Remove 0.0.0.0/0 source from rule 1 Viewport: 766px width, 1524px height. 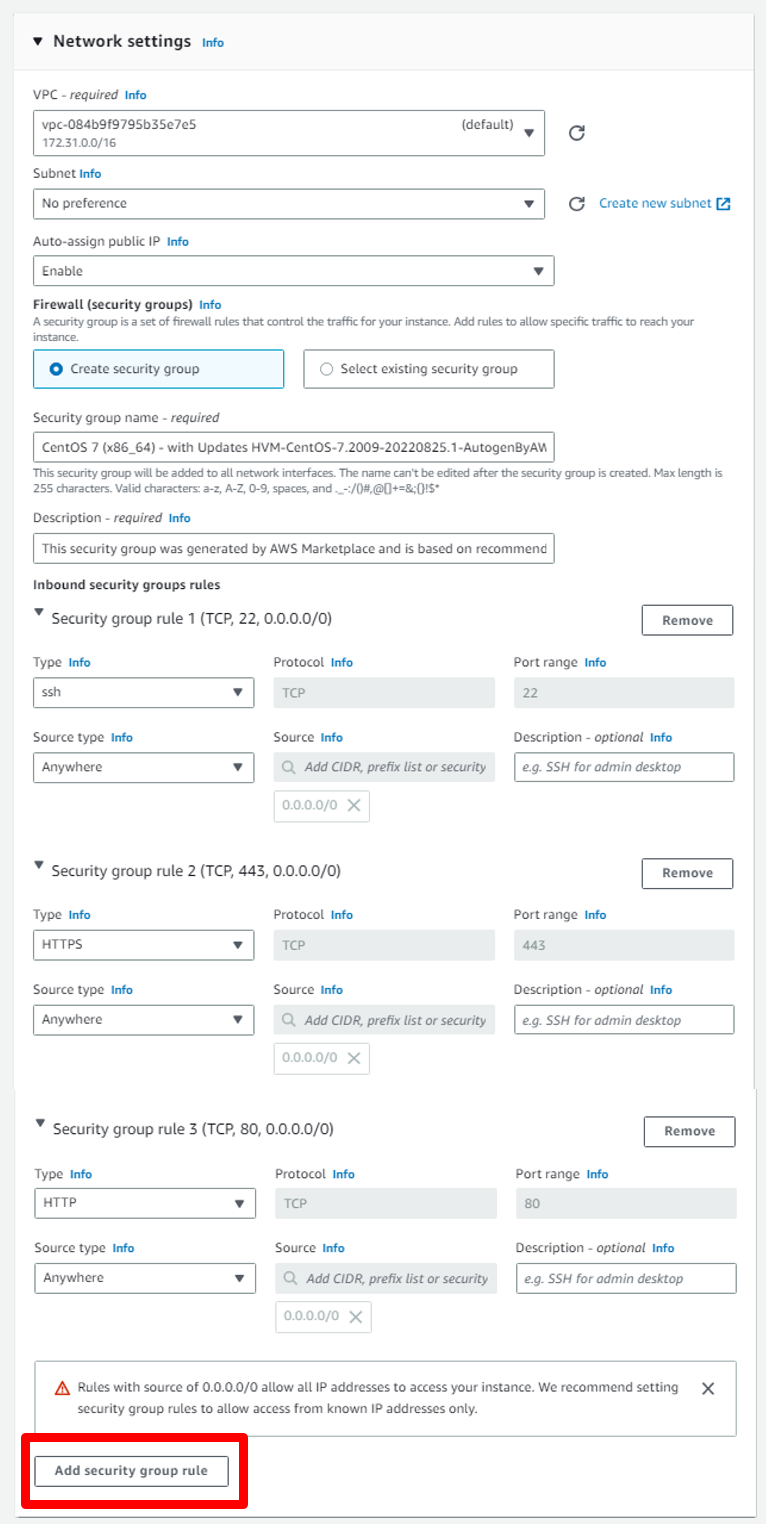coord(353,805)
